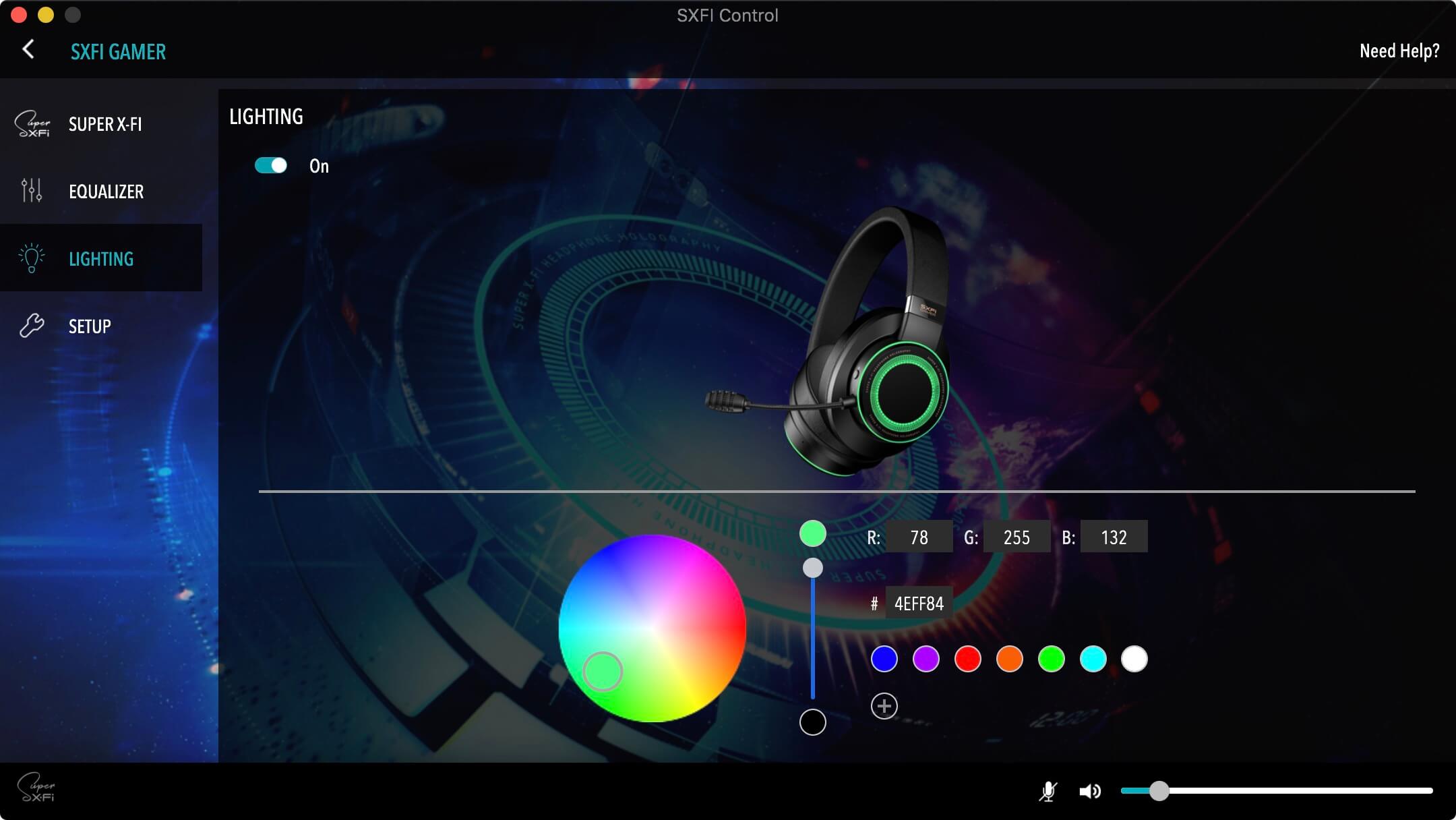The image size is (1456, 820).
Task: Click inside the hex code field 4EFF84
Action: pos(919,602)
